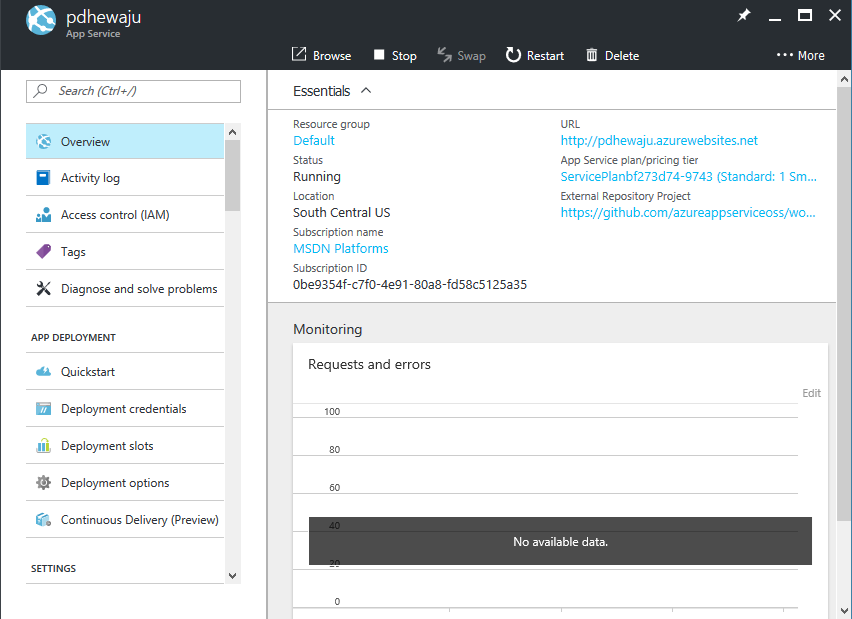Click the Monitoring section heading
Viewport: 852px width, 619px height.
pyautogui.click(x=327, y=329)
